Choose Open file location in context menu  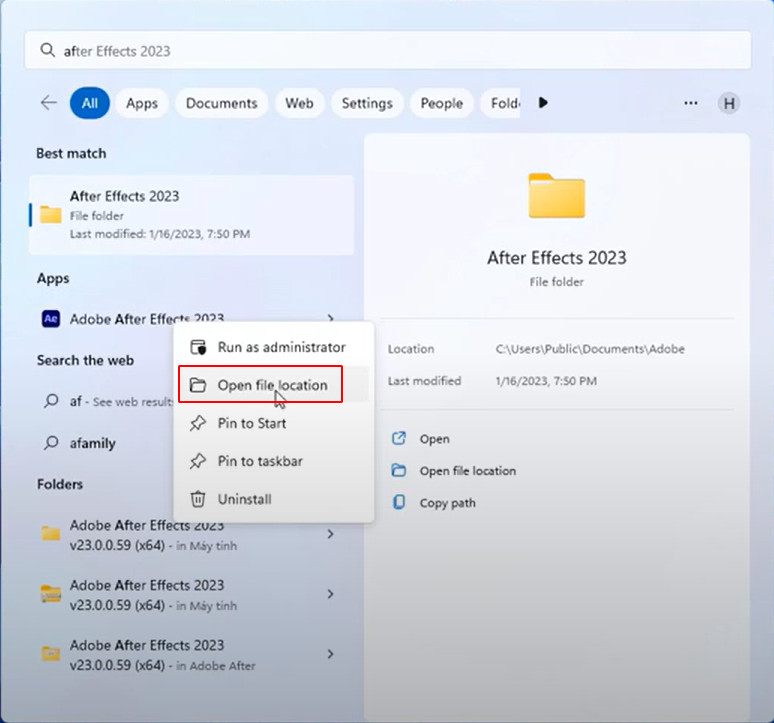click(272, 385)
